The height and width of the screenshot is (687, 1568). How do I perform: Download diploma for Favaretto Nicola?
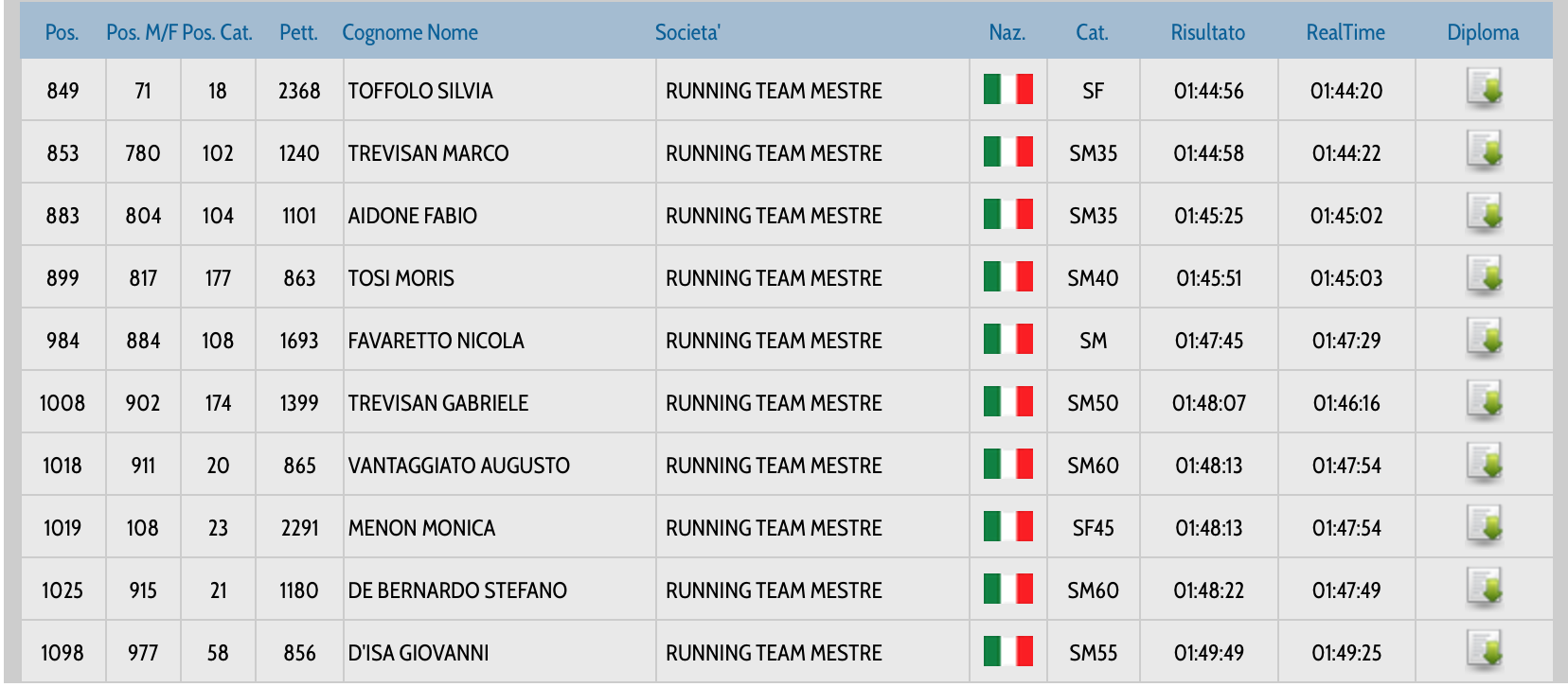click(x=1484, y=339)
